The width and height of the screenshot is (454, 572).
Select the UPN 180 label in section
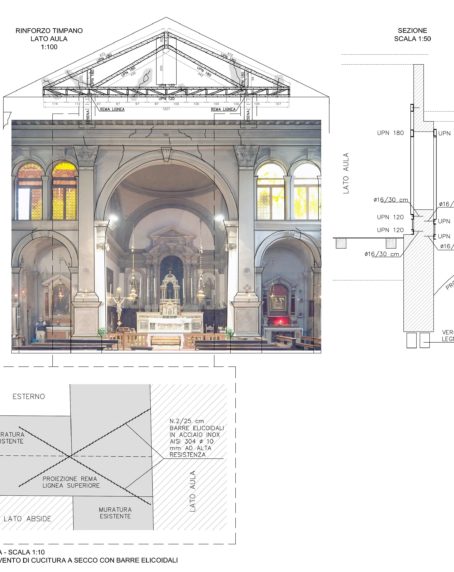coord(390,133)
